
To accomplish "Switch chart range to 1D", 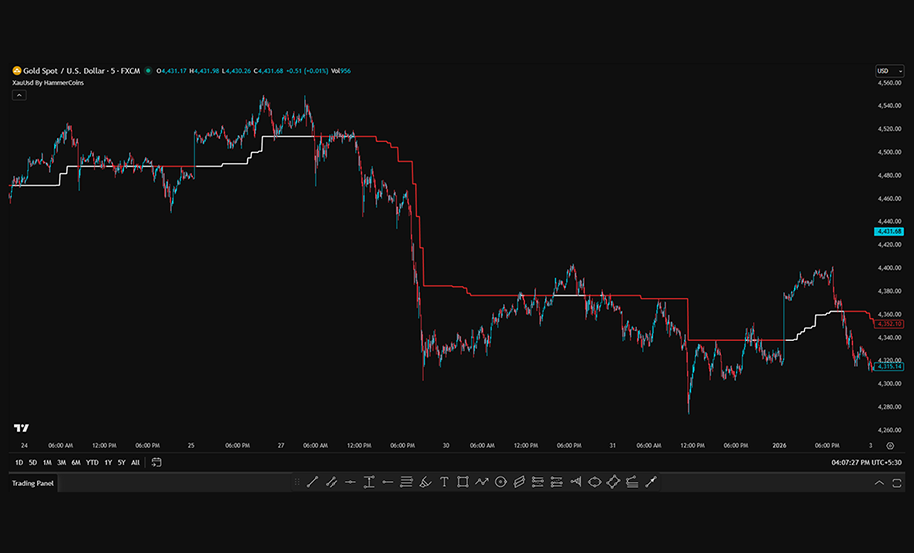I will tap(19, 462).
